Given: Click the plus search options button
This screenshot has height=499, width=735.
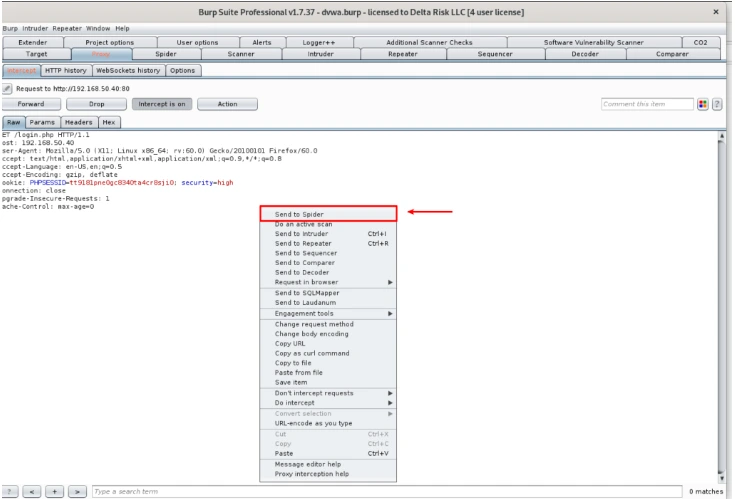Looking at the screenshot, I should 54,491.
